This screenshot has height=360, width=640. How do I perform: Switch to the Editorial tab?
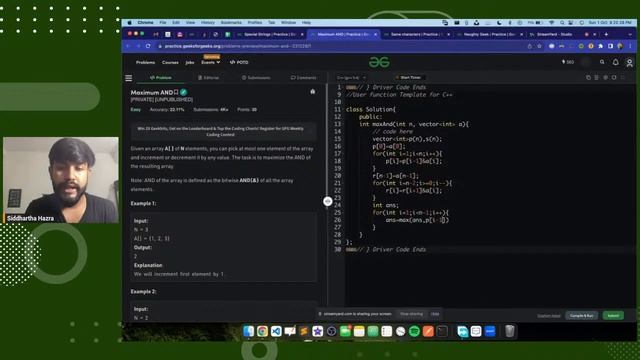click(209, 78)
